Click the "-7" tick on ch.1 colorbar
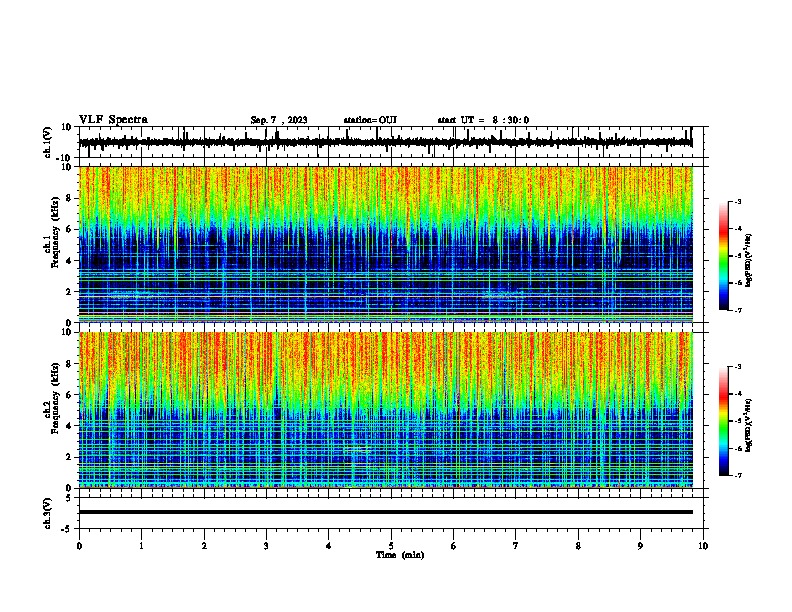 click(737, 311)
